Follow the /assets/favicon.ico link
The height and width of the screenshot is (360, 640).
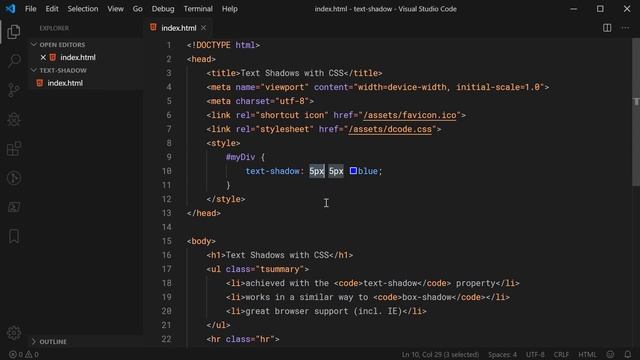click(409, 115)
